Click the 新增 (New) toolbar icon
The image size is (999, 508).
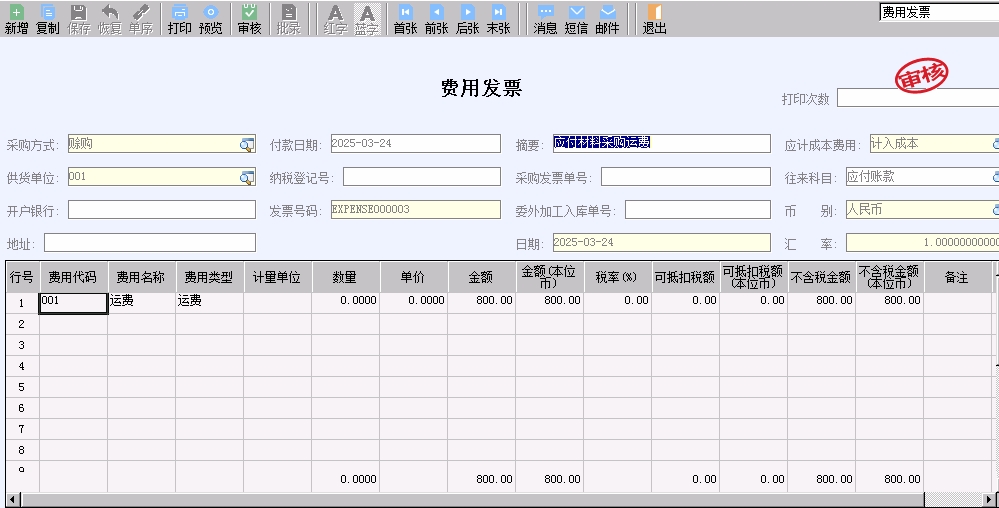[x=16, y=19]
